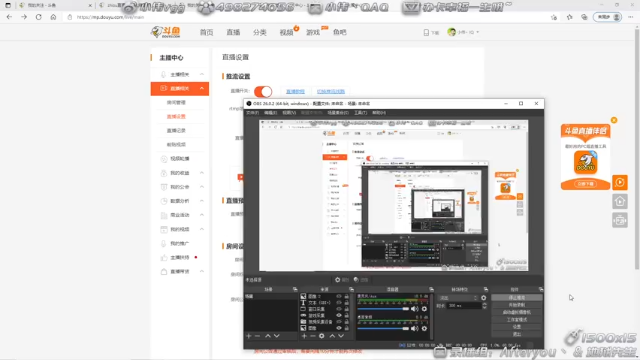The height and width of the screenshot is (360, 640).
Task: Click the Filters button above OBS docks
Action: click(x=361, y=280)
